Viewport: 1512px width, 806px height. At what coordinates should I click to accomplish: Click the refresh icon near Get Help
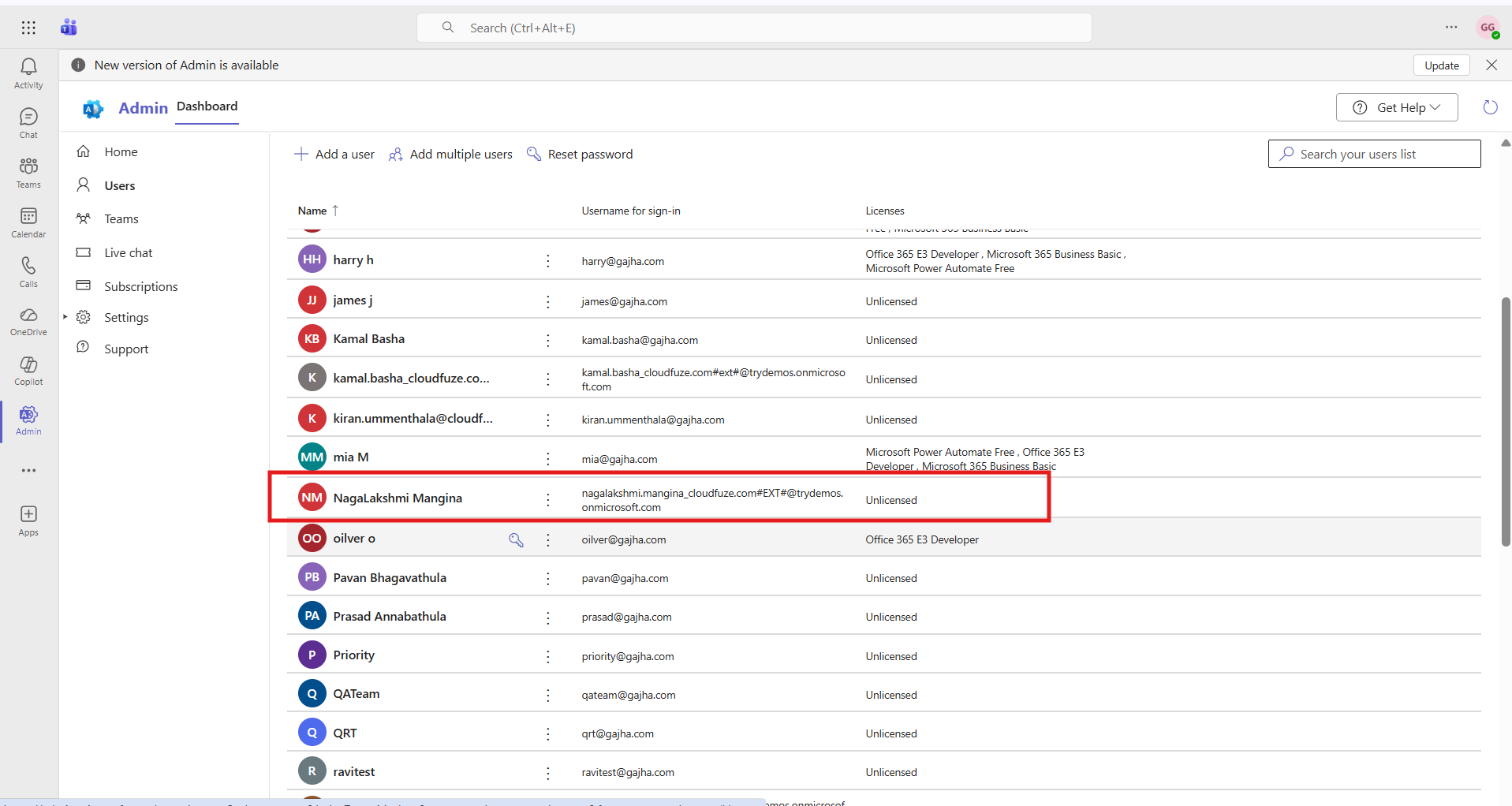coord(1490,107)
